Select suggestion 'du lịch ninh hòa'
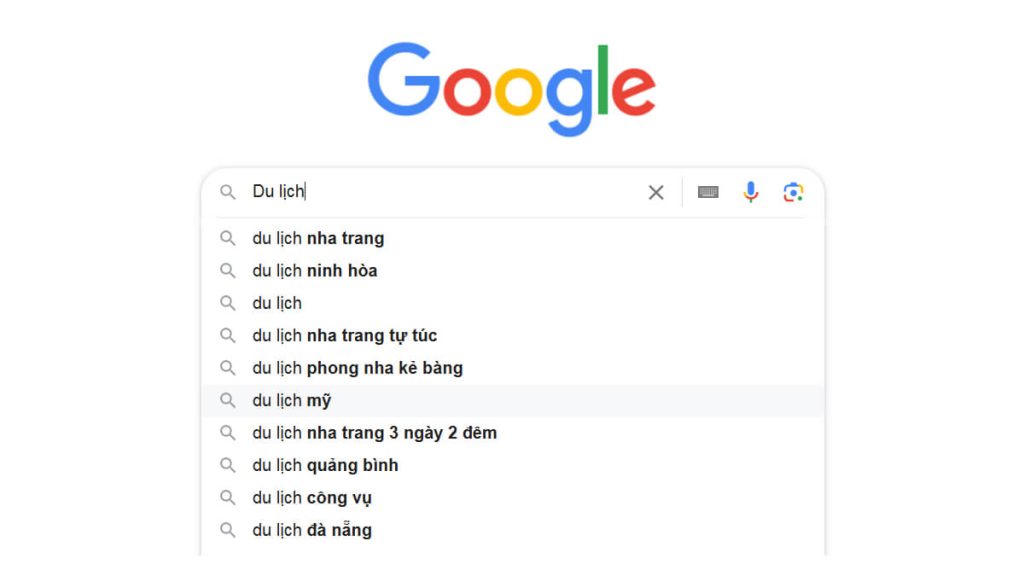The height and width of the screenshot is (576, 1024). [314, 270]
